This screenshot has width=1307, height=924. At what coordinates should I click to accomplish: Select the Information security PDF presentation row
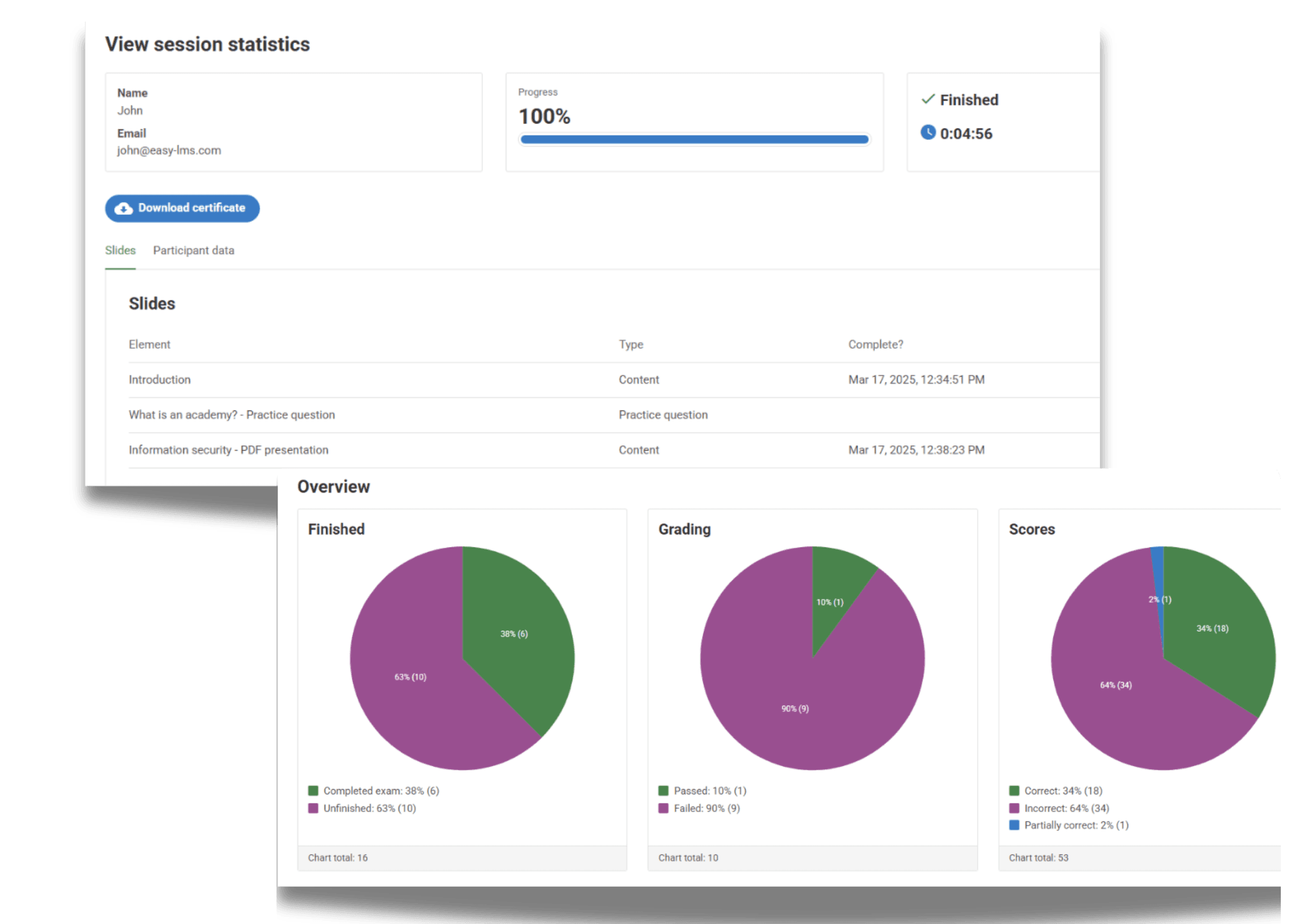pyautogui.click(x=228, y=450)
